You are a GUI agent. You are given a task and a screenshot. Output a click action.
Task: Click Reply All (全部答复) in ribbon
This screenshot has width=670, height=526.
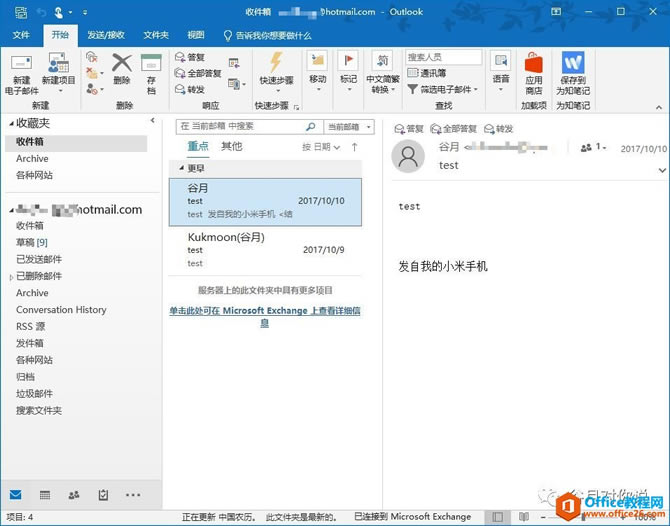tap(198, 73)
